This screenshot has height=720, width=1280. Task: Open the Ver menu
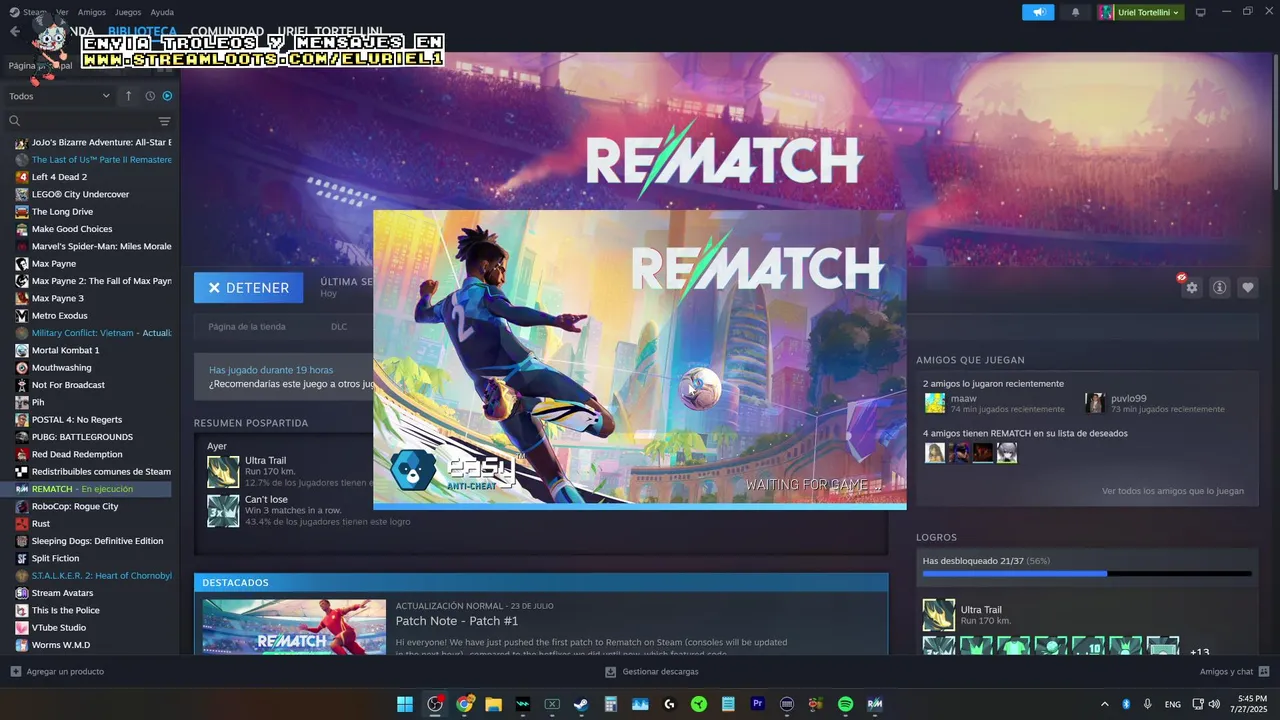62,12
